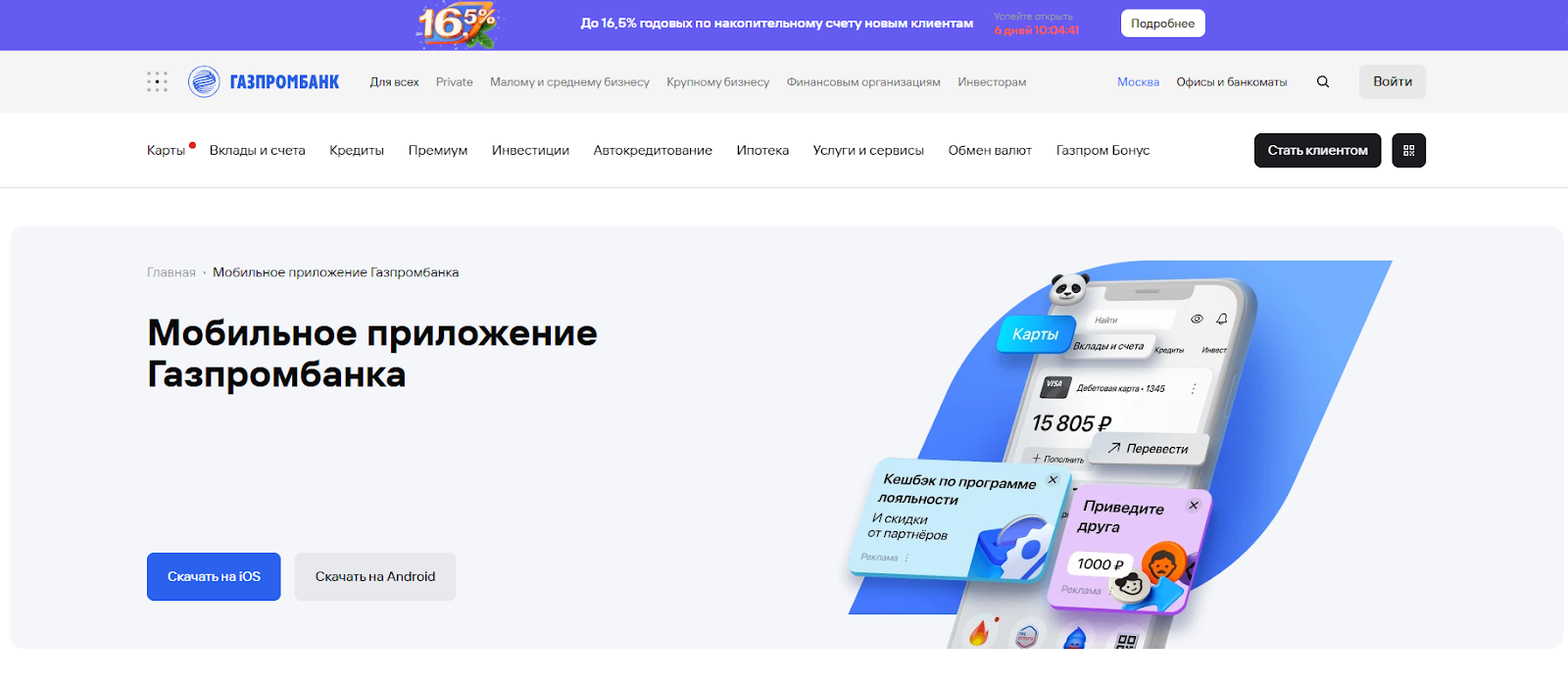Open the Премиум menu item
The width and height of the screenshot is (1568, 685).
(x=438, y=150)
